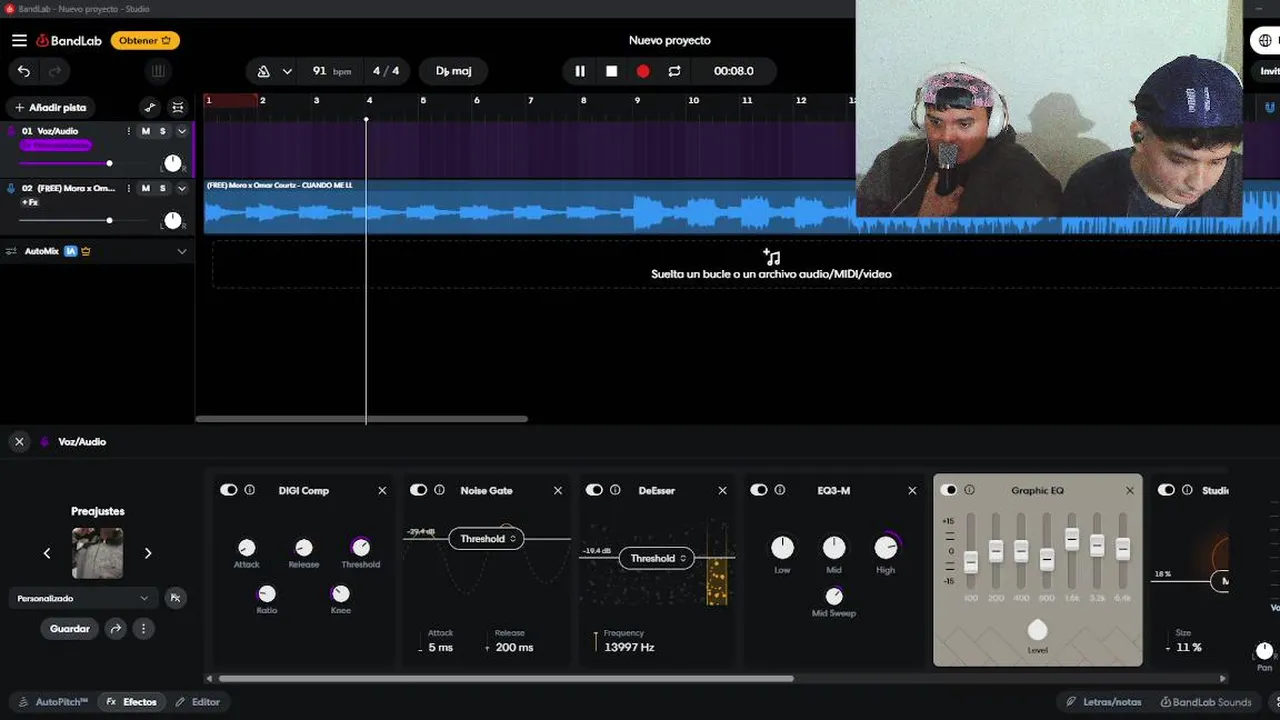Open the Personalizado preset dropdown
Viewport: 1280px width, 720px height.
84,598
